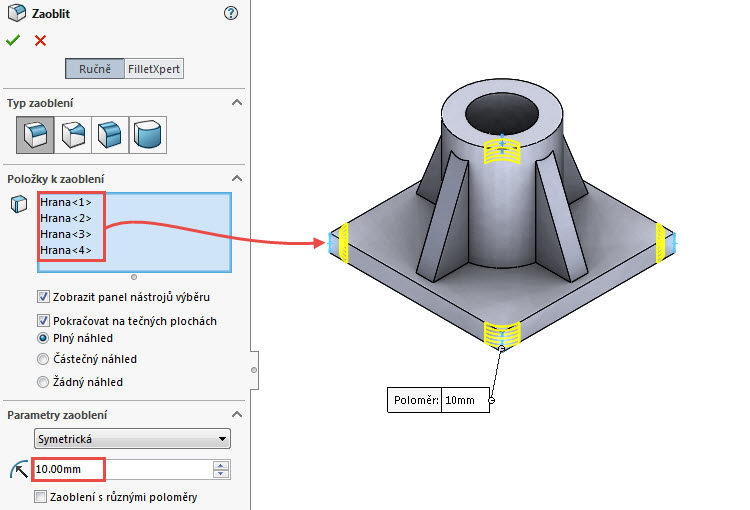Collapse the Typ zaoblení section
The width and height of the screenshot is (750, 510).
(237, 102)
